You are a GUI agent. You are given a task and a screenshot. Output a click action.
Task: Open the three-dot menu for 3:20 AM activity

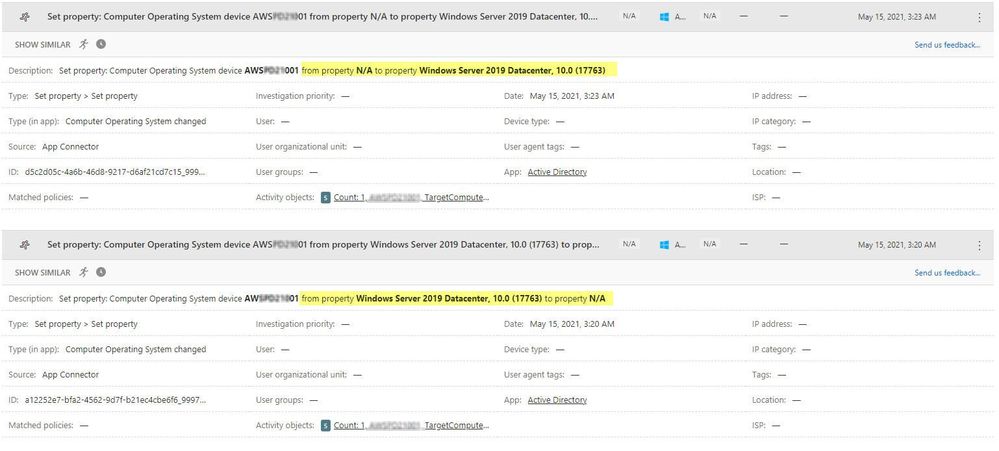[979, 245]
